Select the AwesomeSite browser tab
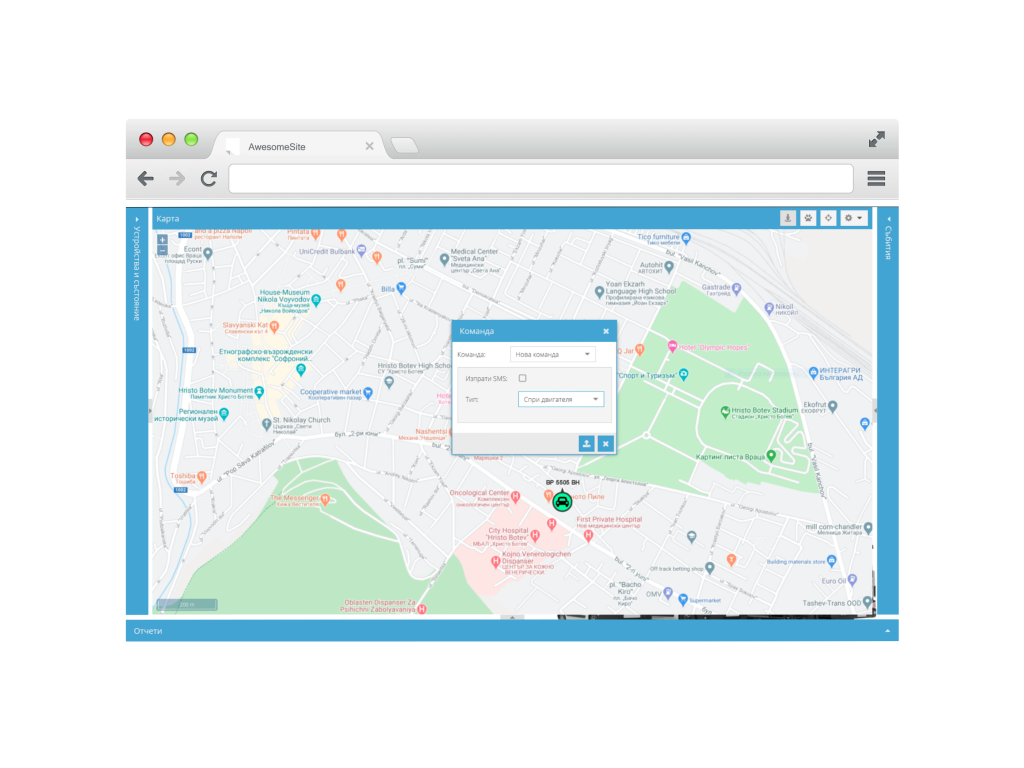This screenshot has height=768, width=1024. (x=300, y=146)
